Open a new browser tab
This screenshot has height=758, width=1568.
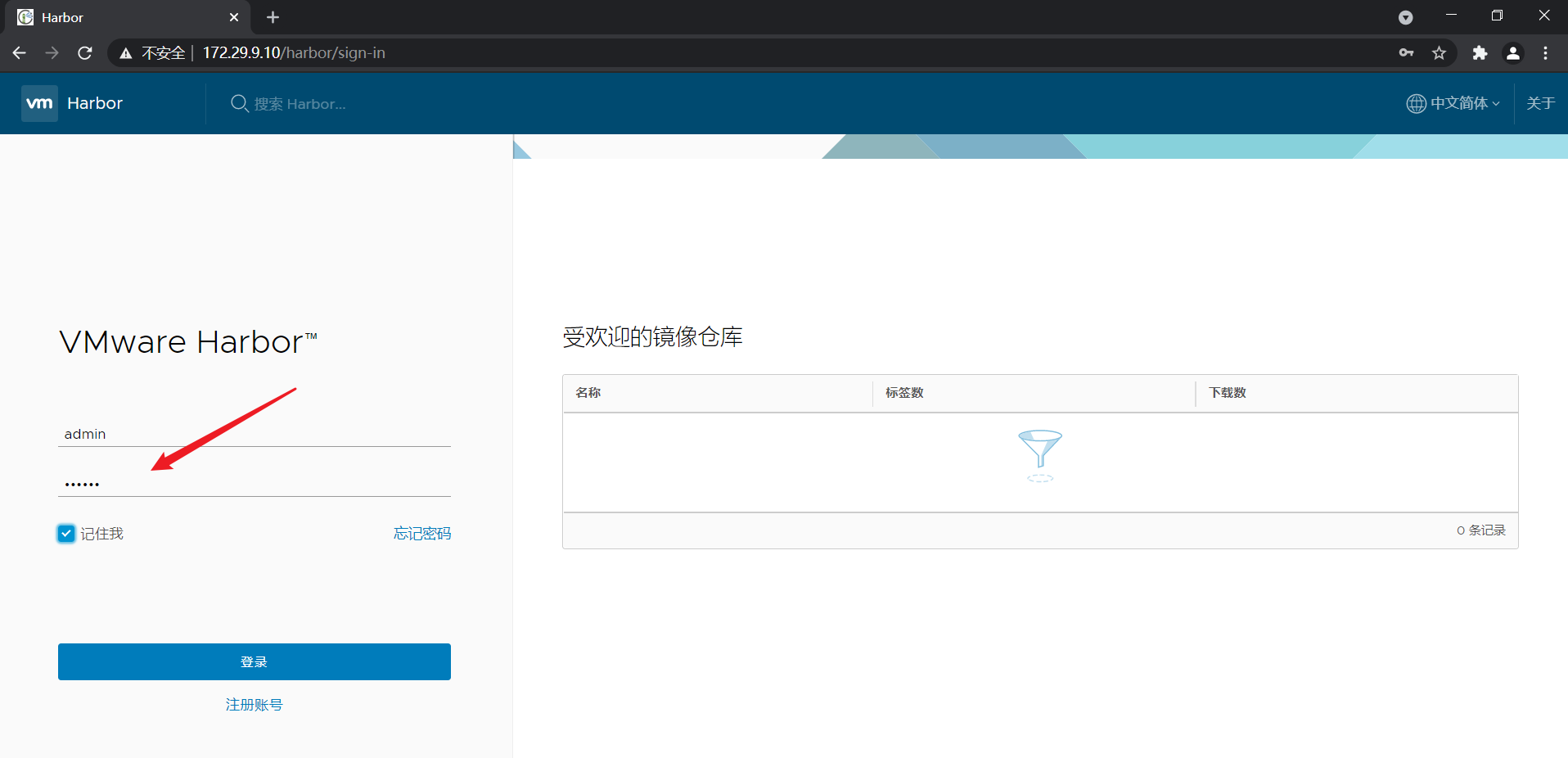[x=273, y=17]
